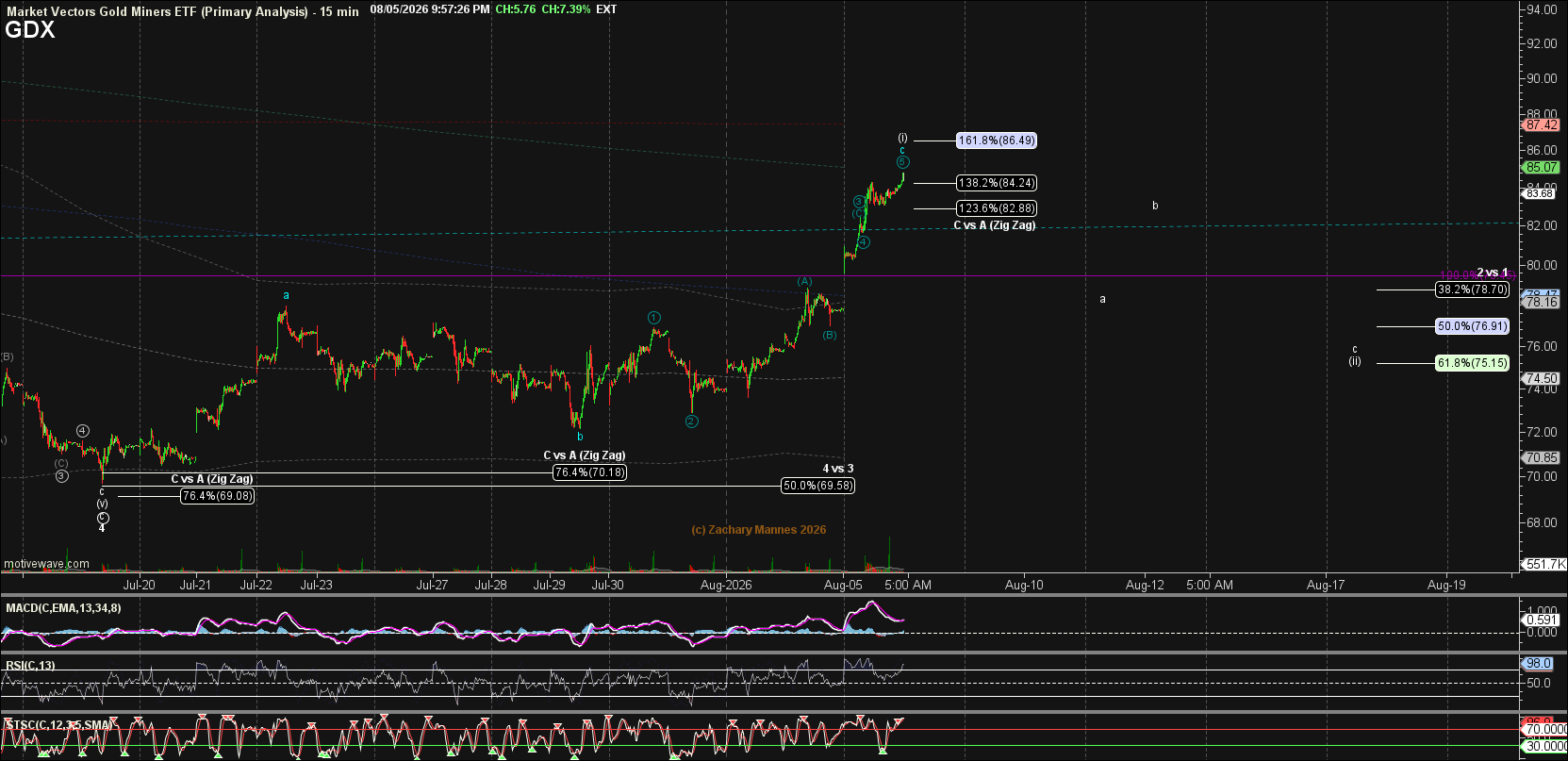Click 'C vs A (Zig Zag)' label above 76.4%(69.08)
Viewport: 1568px width, 761px height.
point(212,479)
